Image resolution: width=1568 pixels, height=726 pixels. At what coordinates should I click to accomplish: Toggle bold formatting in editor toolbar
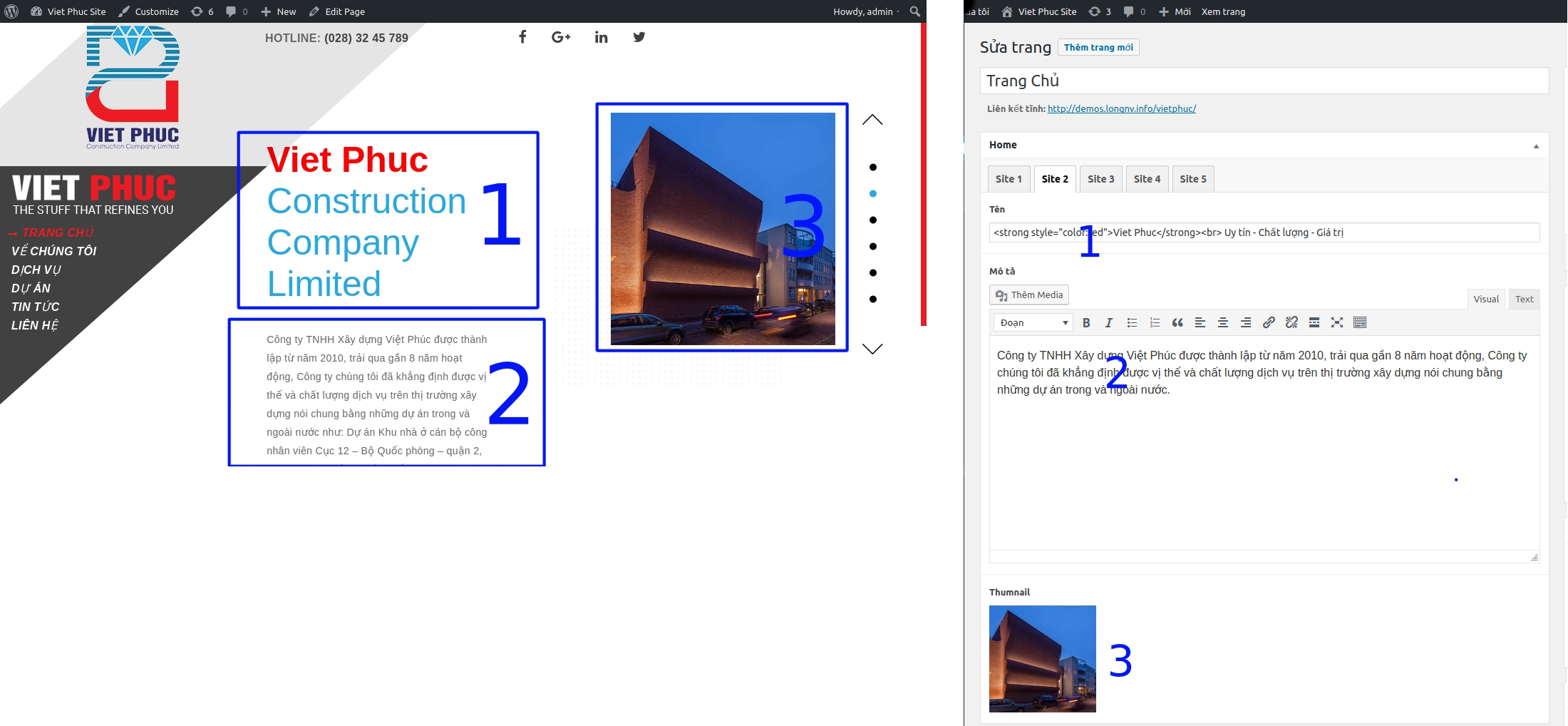click(x=1086, y=323)
